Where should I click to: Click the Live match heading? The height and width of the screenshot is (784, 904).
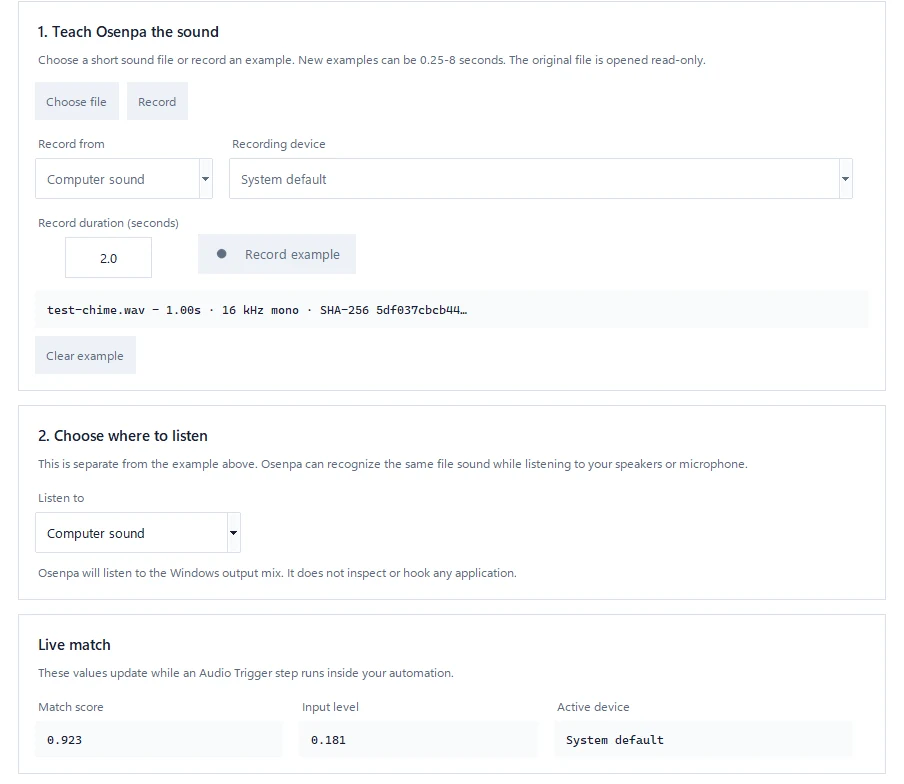(74, 644)
